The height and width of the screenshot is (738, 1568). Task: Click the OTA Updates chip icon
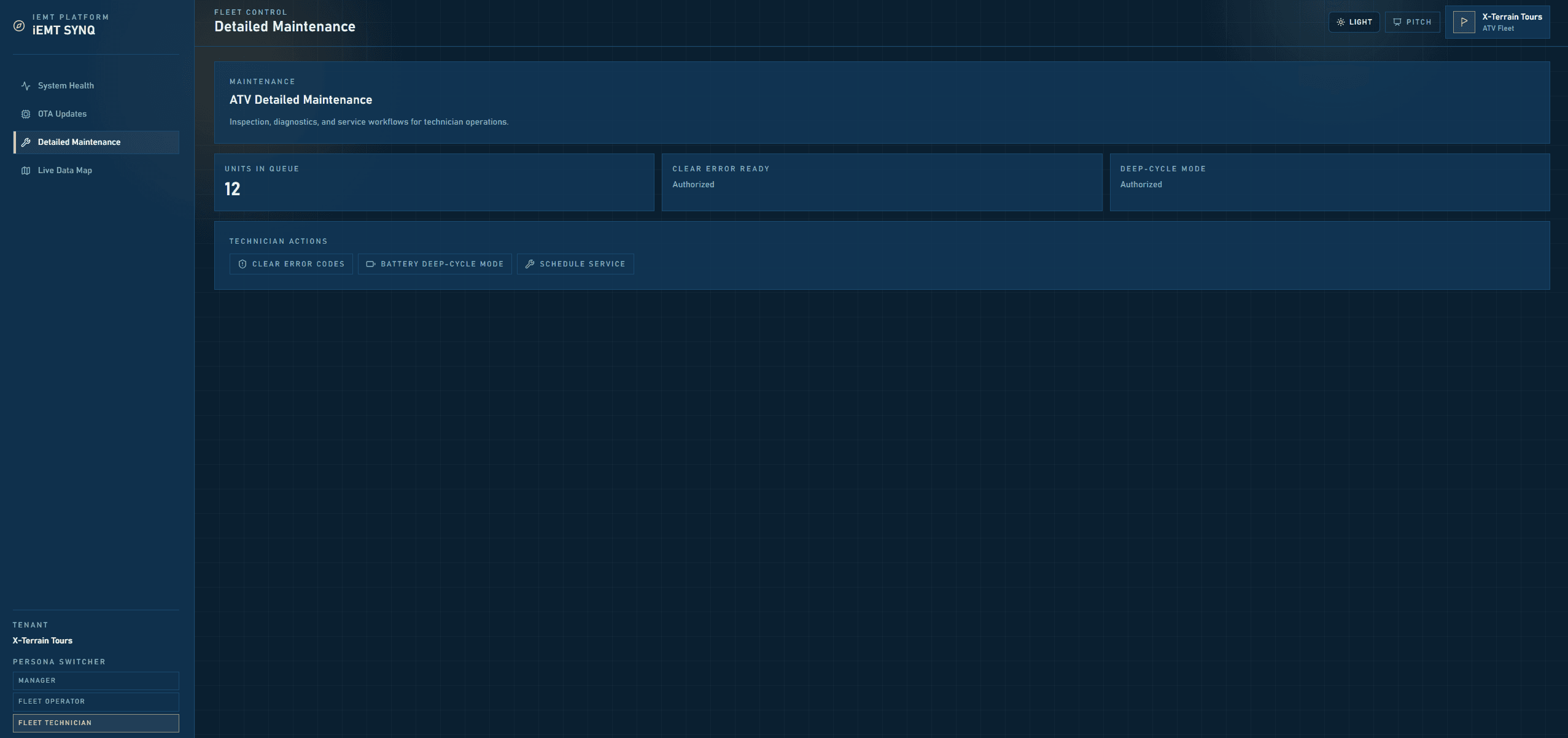click(x=26, y=114)
